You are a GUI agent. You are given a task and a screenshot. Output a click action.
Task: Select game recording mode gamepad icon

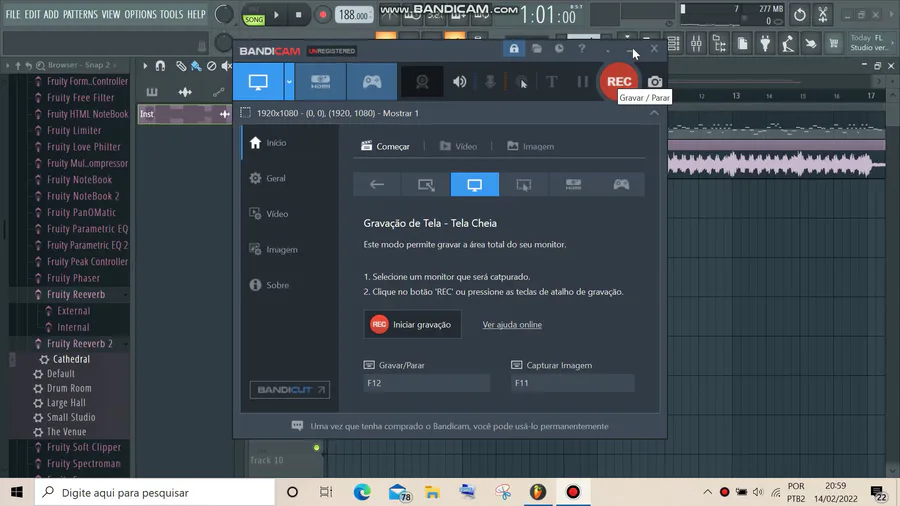[372, 82]
